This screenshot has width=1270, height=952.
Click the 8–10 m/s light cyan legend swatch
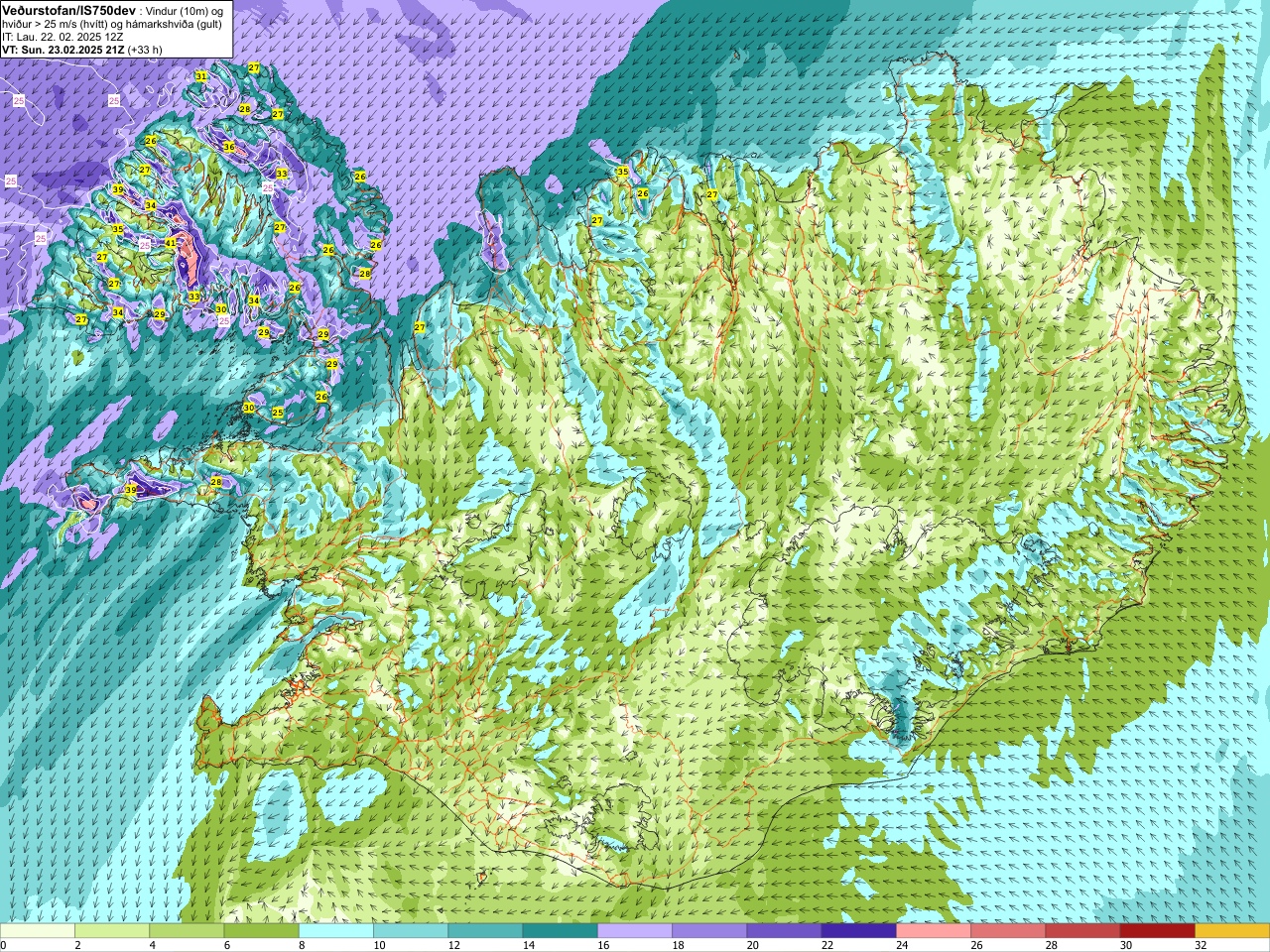click(x=336, y=931)
